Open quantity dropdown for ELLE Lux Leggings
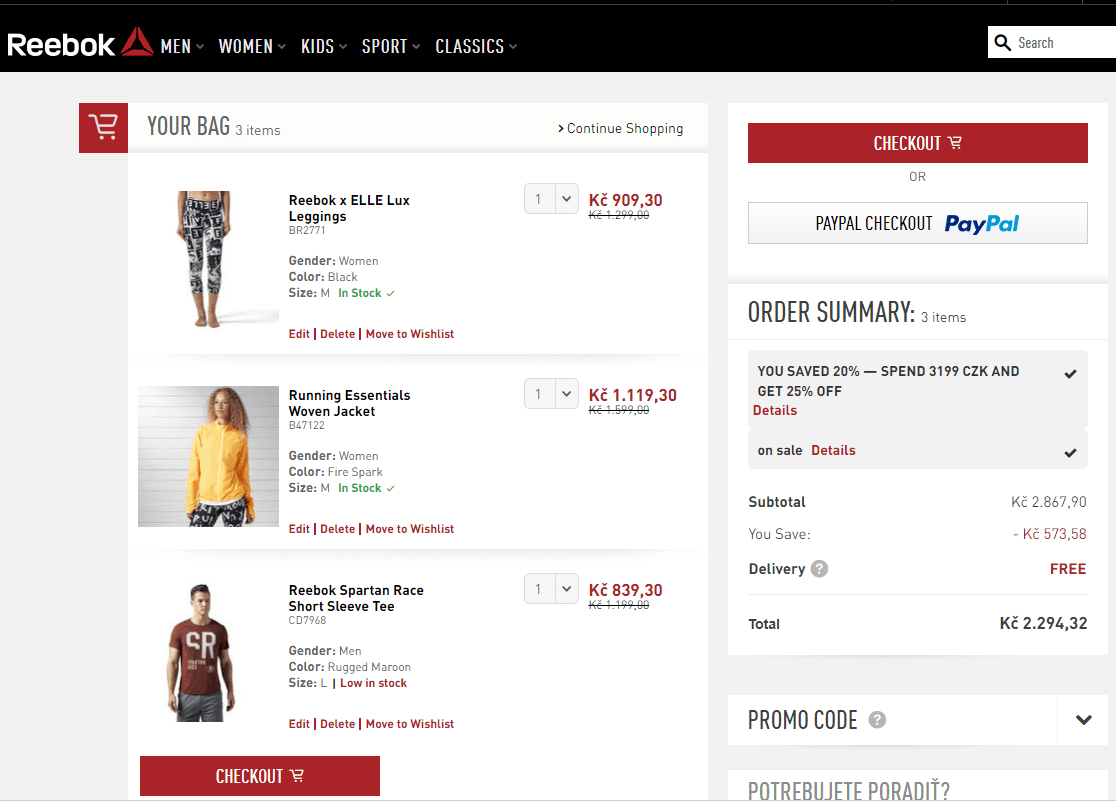The height and width of the screenshot is (803, 1116). (x=551, y=199)
